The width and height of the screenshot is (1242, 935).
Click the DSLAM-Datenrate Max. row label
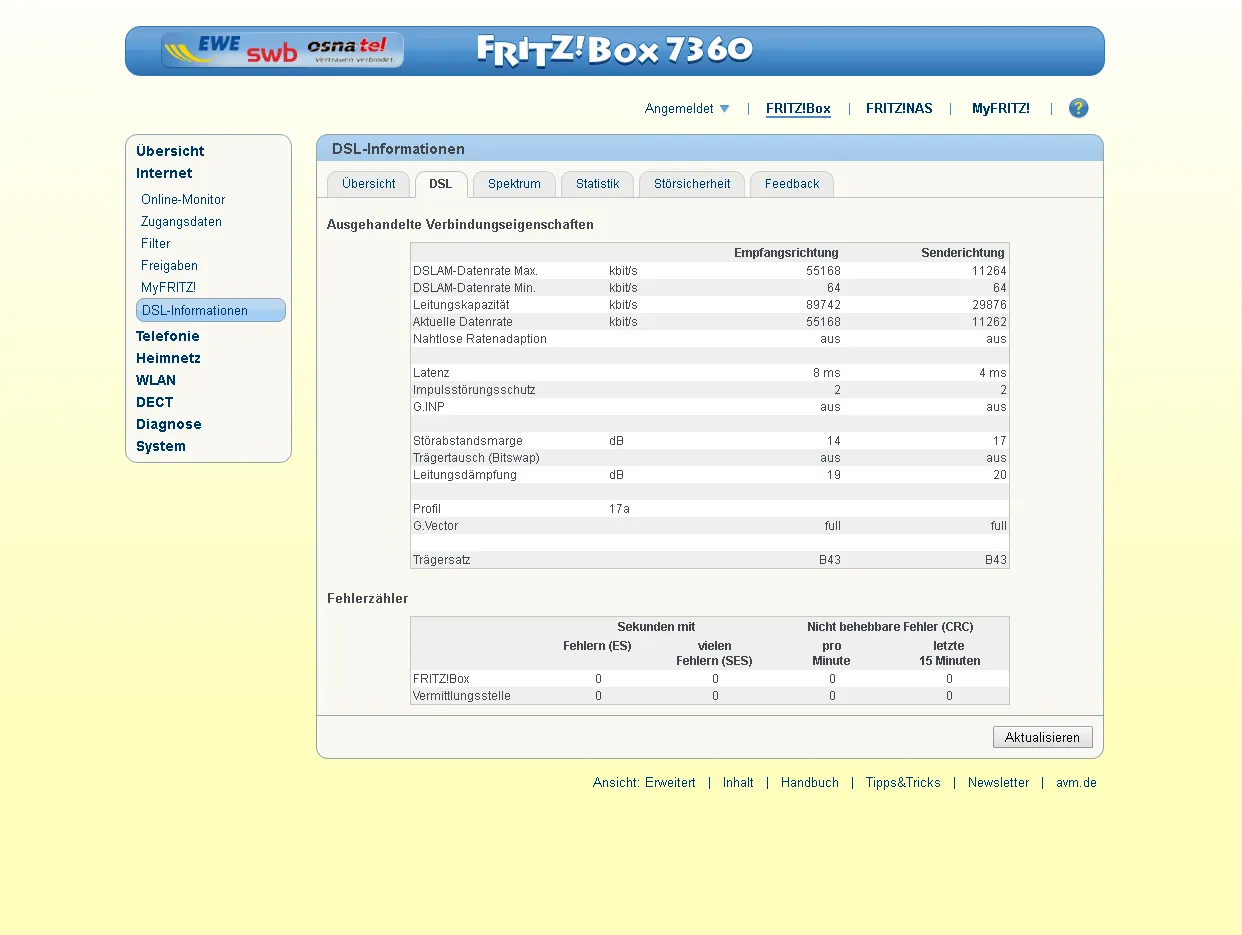point(476,271)
